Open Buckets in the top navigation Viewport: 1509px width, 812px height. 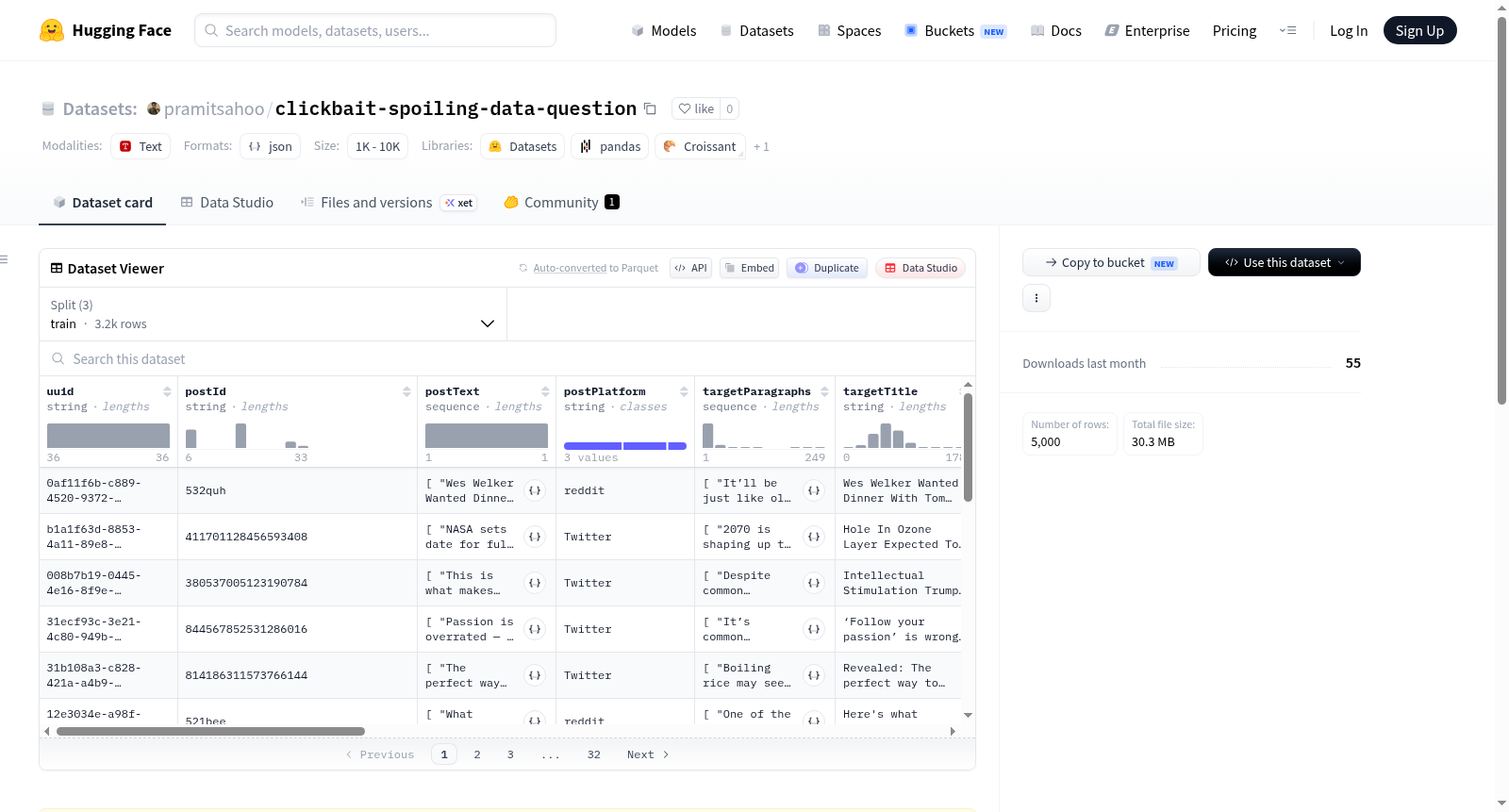pyautogui.click(x=956, y=30)
